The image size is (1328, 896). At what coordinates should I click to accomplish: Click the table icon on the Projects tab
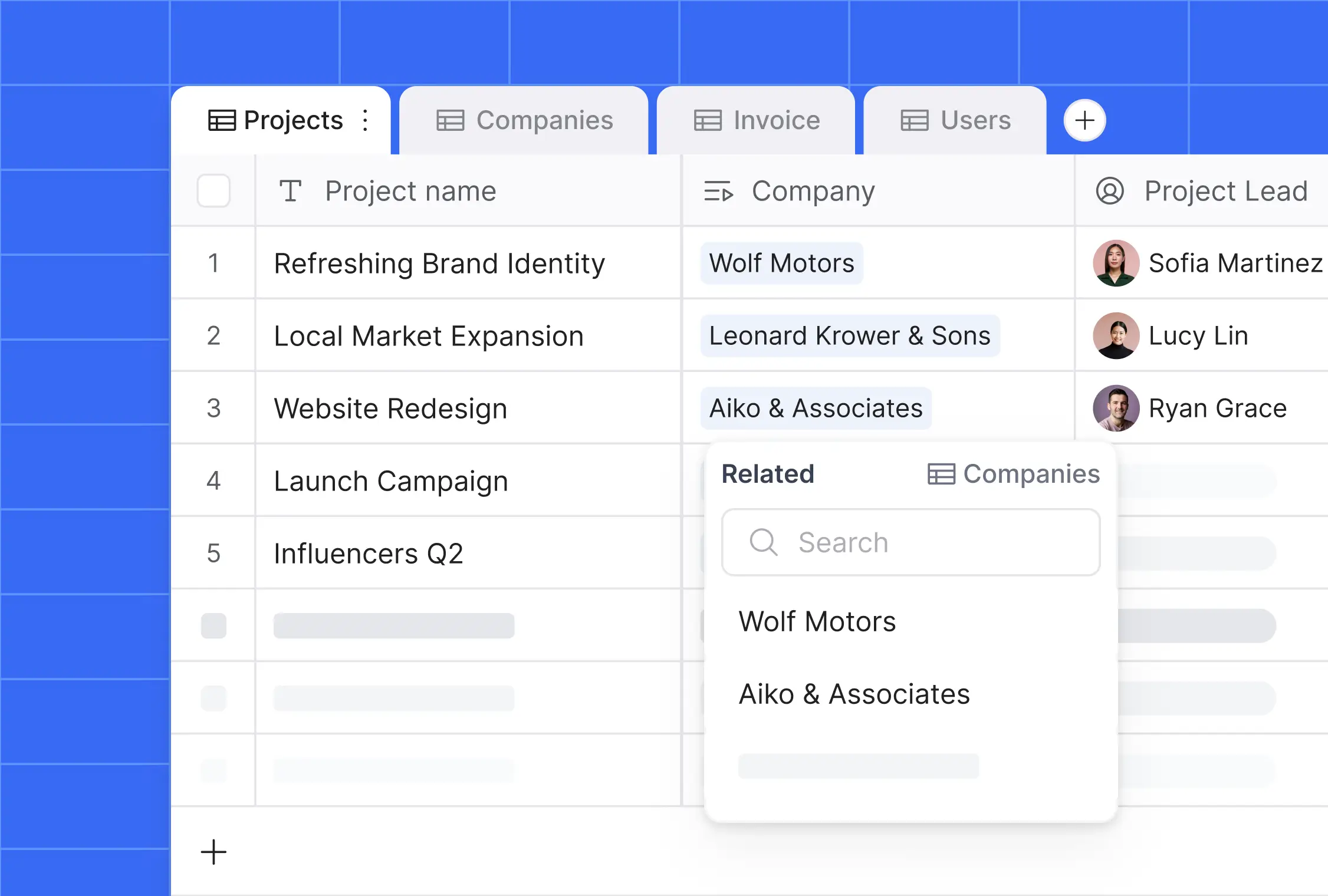coord(222,120)
